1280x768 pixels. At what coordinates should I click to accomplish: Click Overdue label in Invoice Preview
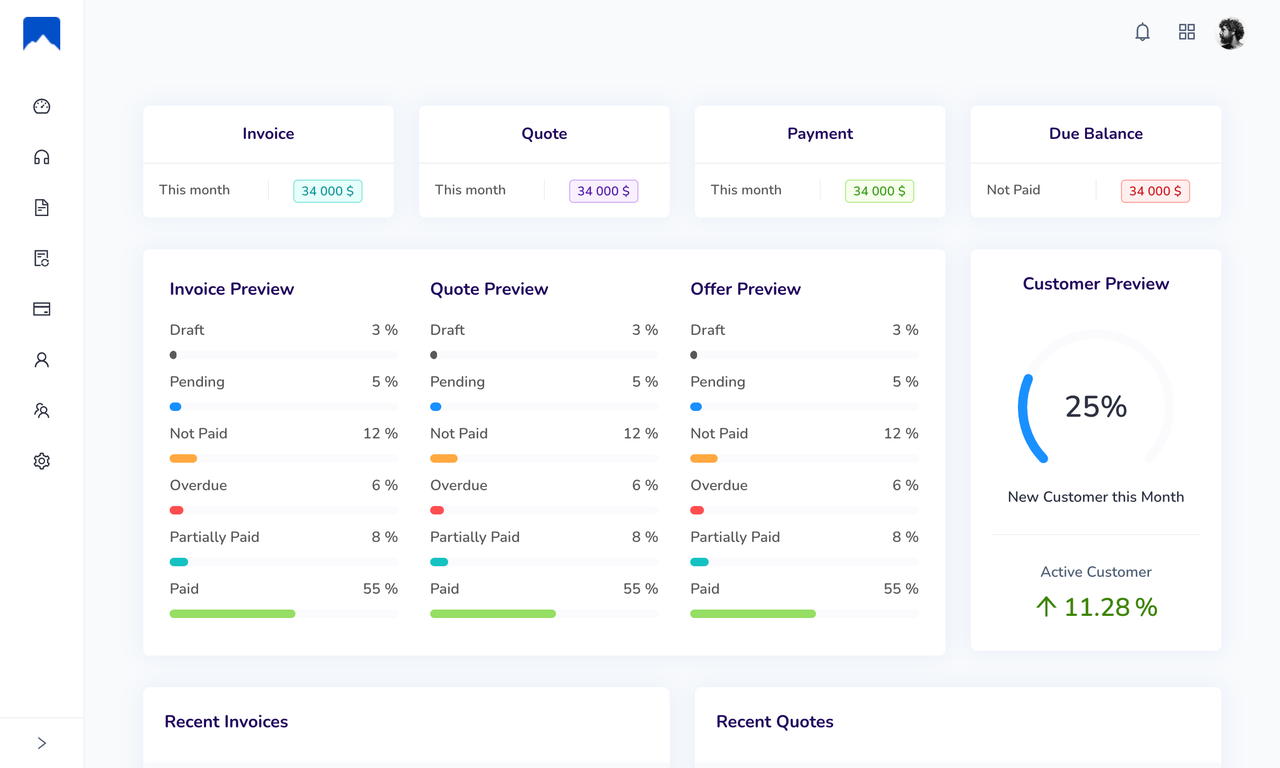(198, 485)
